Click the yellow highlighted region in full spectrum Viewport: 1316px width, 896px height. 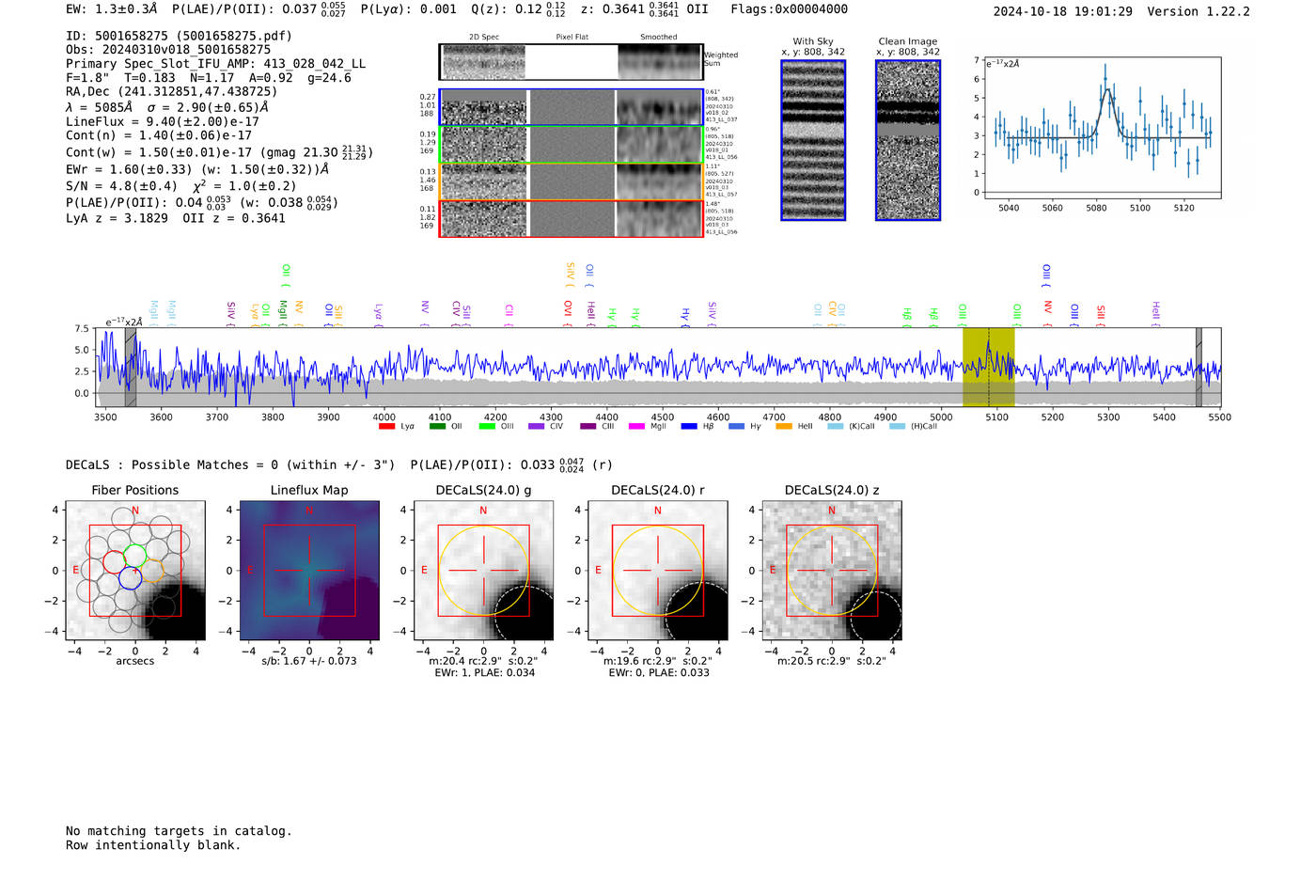tap(988, 368)
